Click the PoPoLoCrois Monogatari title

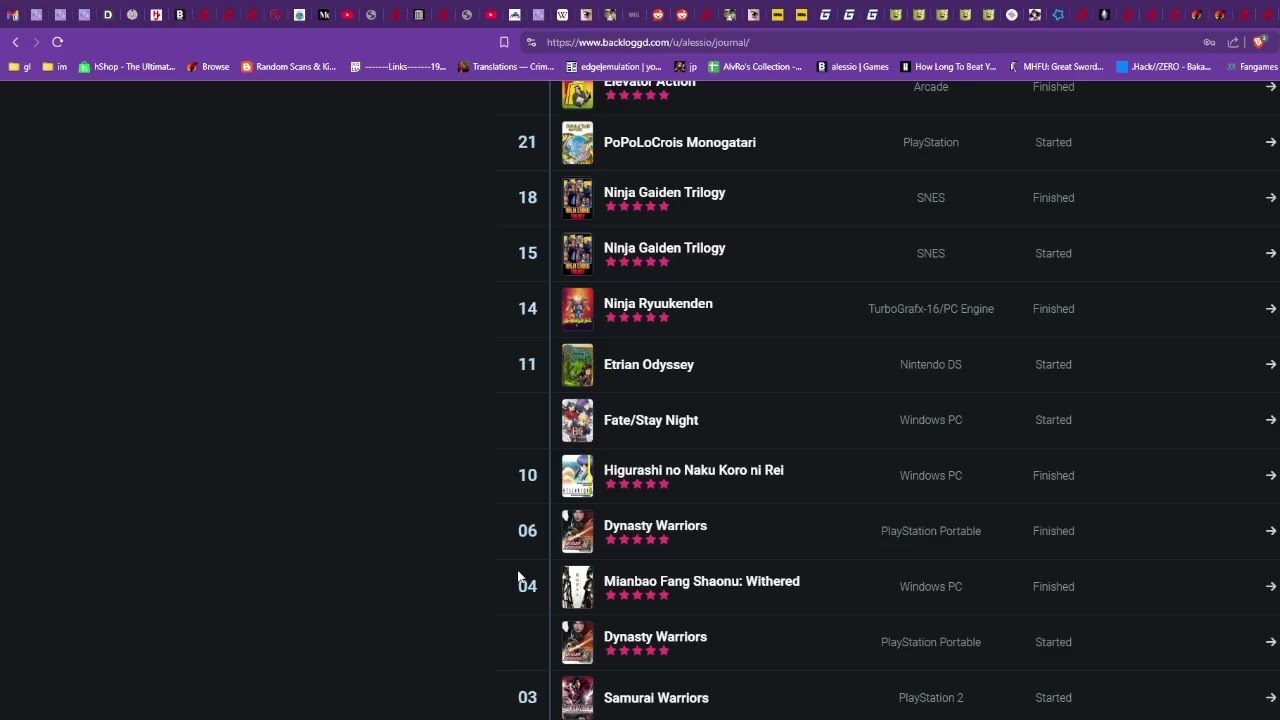[680, 142]
